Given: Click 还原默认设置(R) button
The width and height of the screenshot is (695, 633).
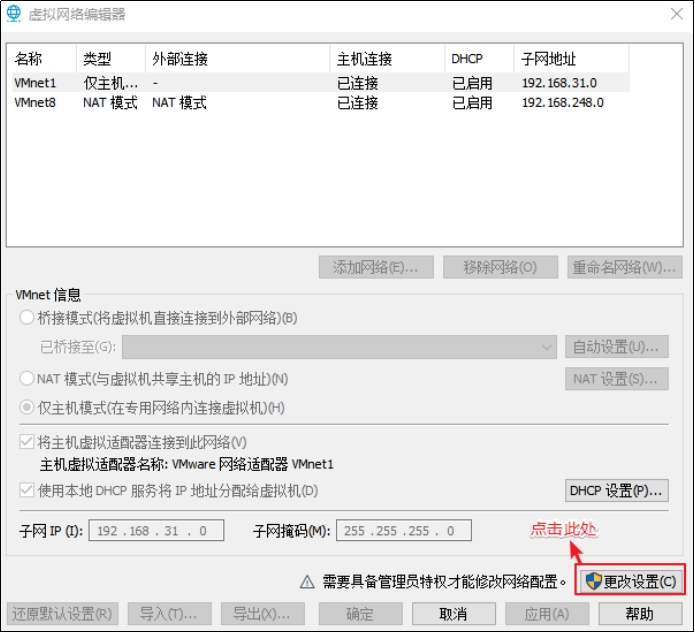Looking at the screenshot, I should pos(62,614).
